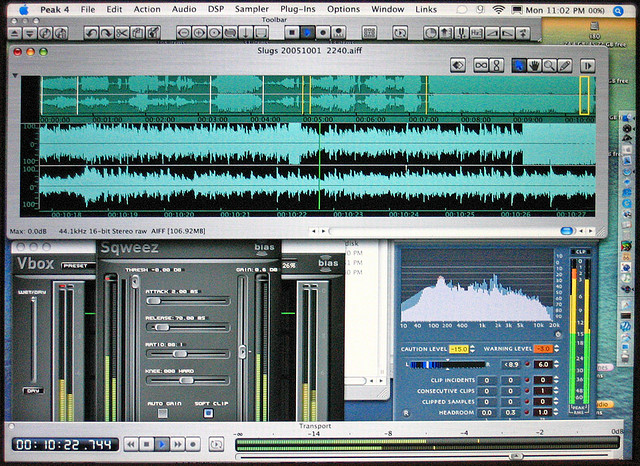Adjust the Clipped Samples threshold stepper
This screenshot has height=466, width=640.
point(556,402)
